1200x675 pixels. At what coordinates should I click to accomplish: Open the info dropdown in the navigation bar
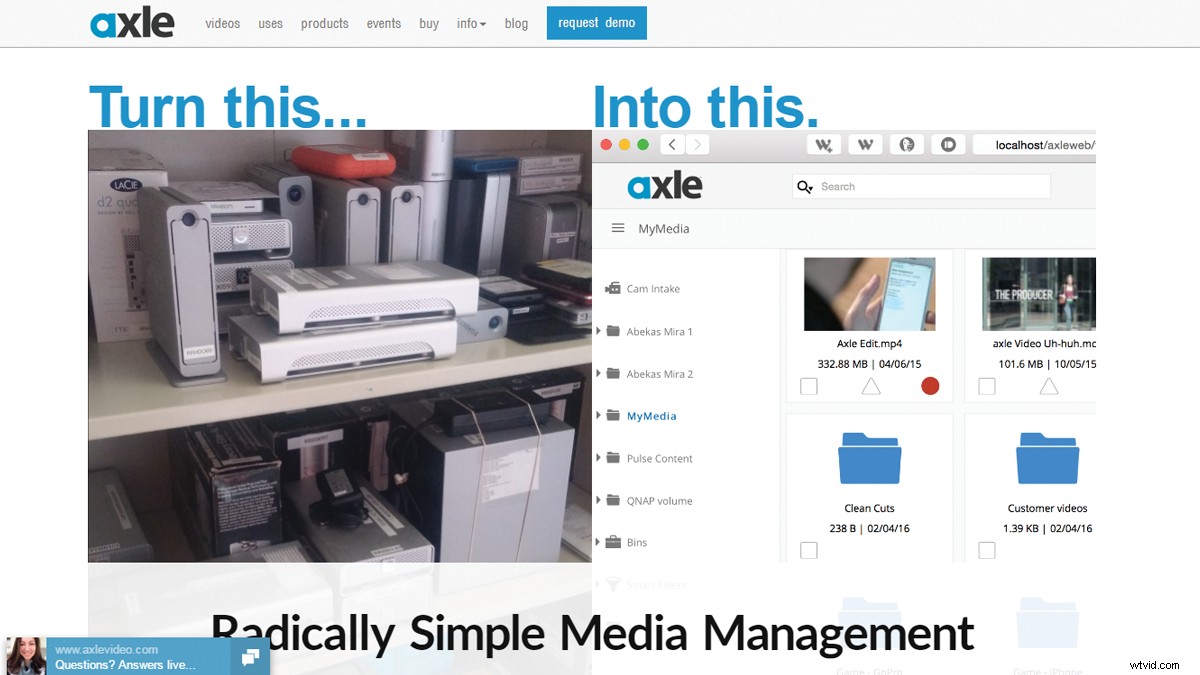pyautogui.click(x=470, y=23)
